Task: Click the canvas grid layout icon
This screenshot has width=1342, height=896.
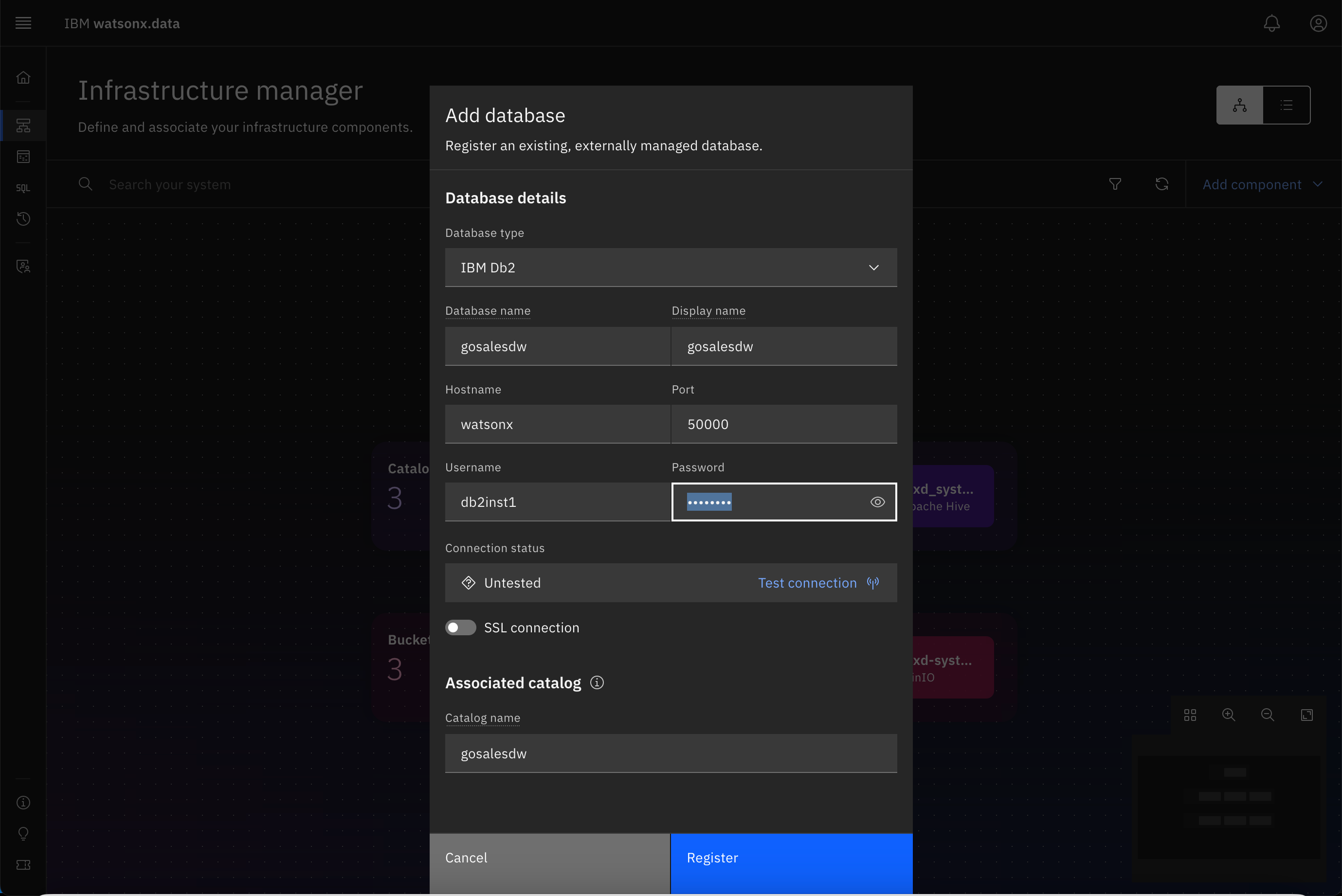Action: pyautogui.click(x=1190, y=715)
